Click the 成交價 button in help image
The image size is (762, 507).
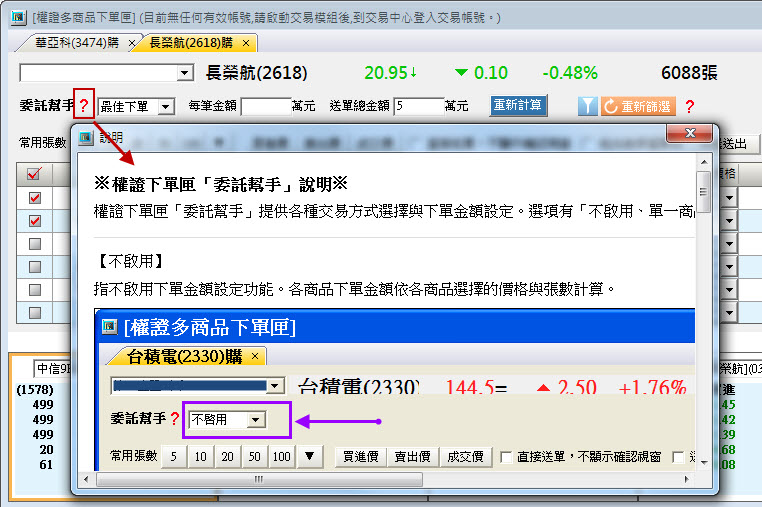point(465,457)
